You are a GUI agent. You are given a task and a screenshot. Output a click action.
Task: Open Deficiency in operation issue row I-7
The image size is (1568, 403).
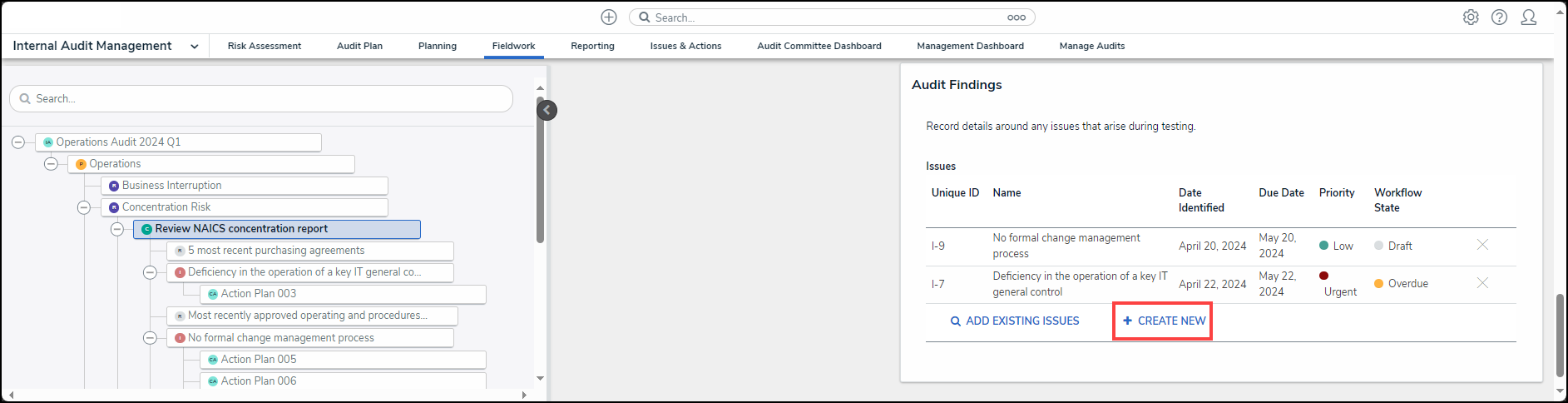click(1079, 284)
